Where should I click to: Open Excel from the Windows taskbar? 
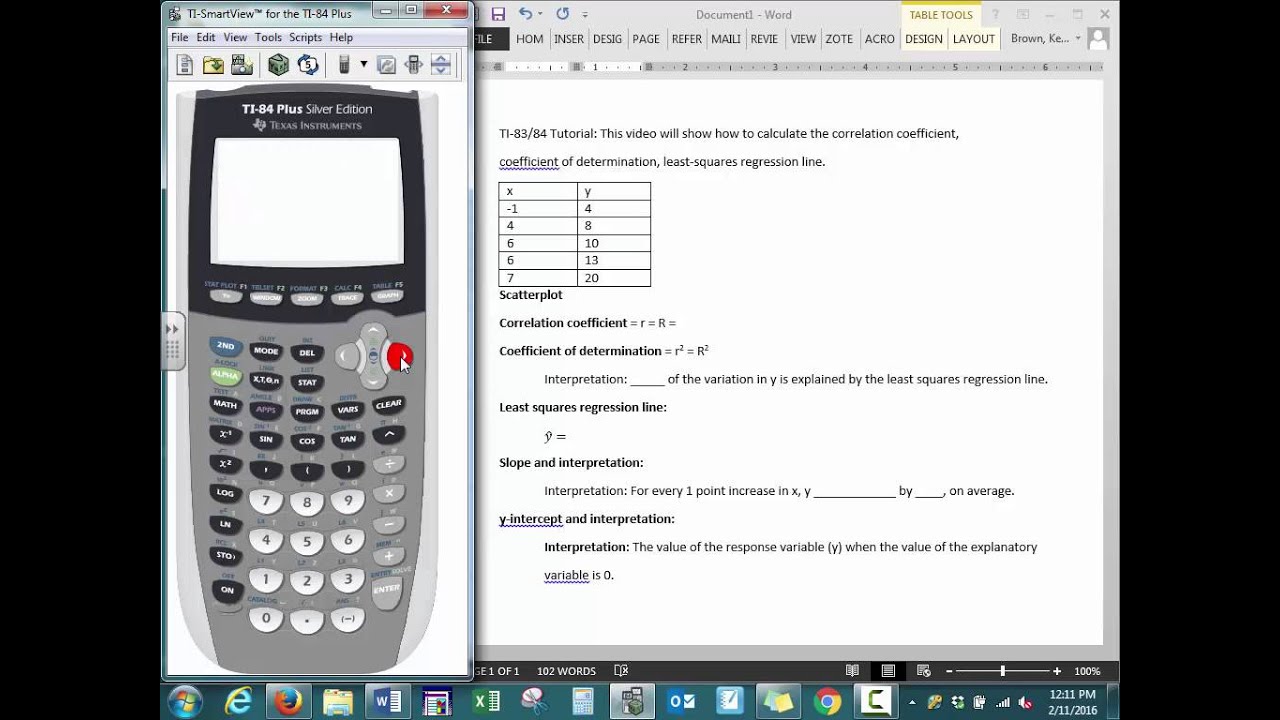(x=486, y=701)
